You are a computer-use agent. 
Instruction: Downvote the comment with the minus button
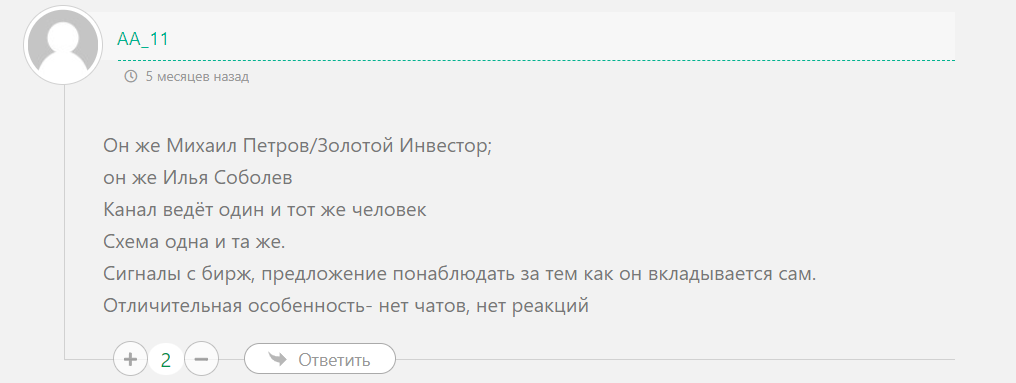coord(202,359)
